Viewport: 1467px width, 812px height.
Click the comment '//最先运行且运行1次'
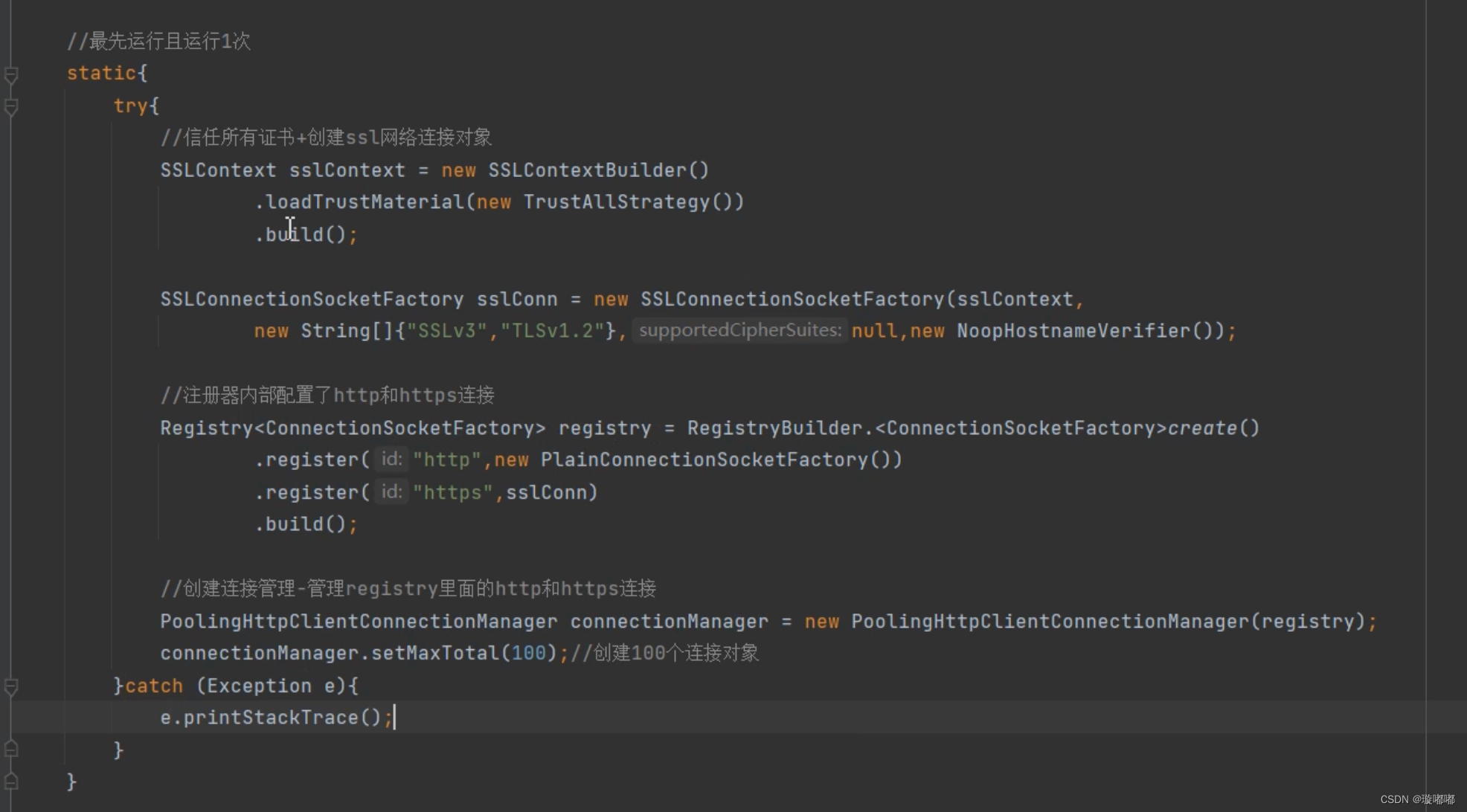tap(158, 41)
